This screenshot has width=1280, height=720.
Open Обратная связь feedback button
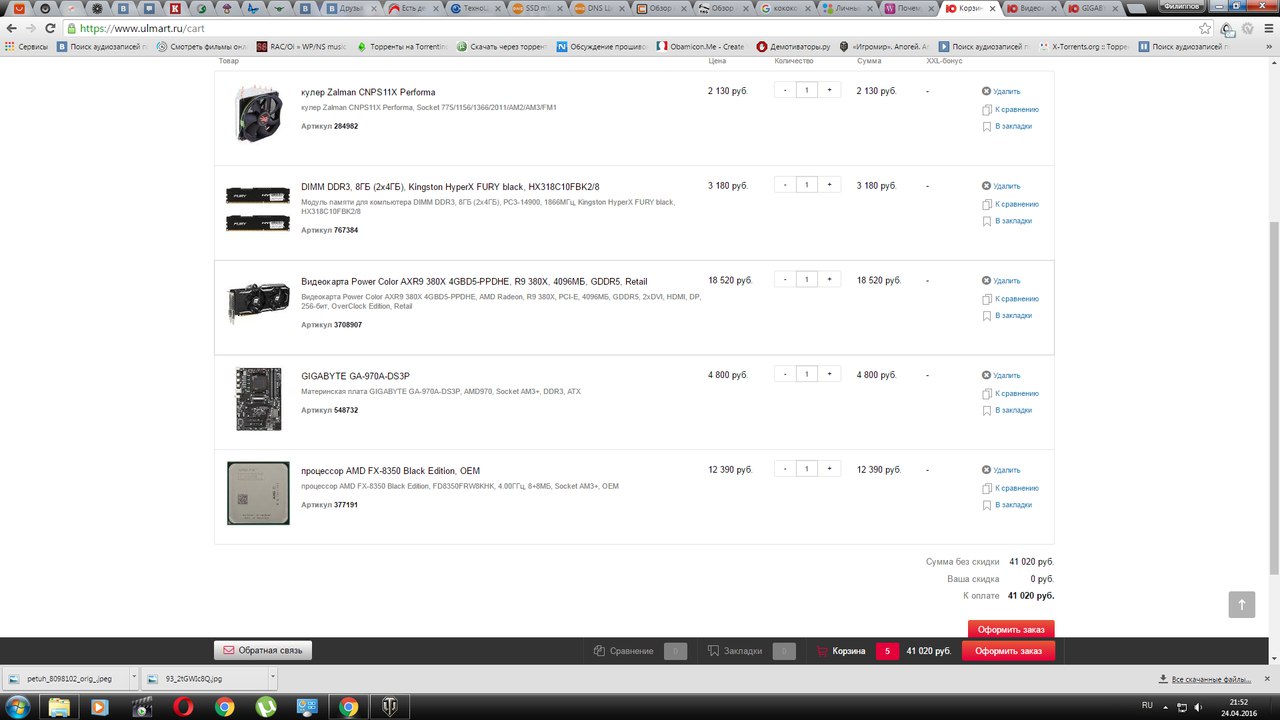pos(263,651)
